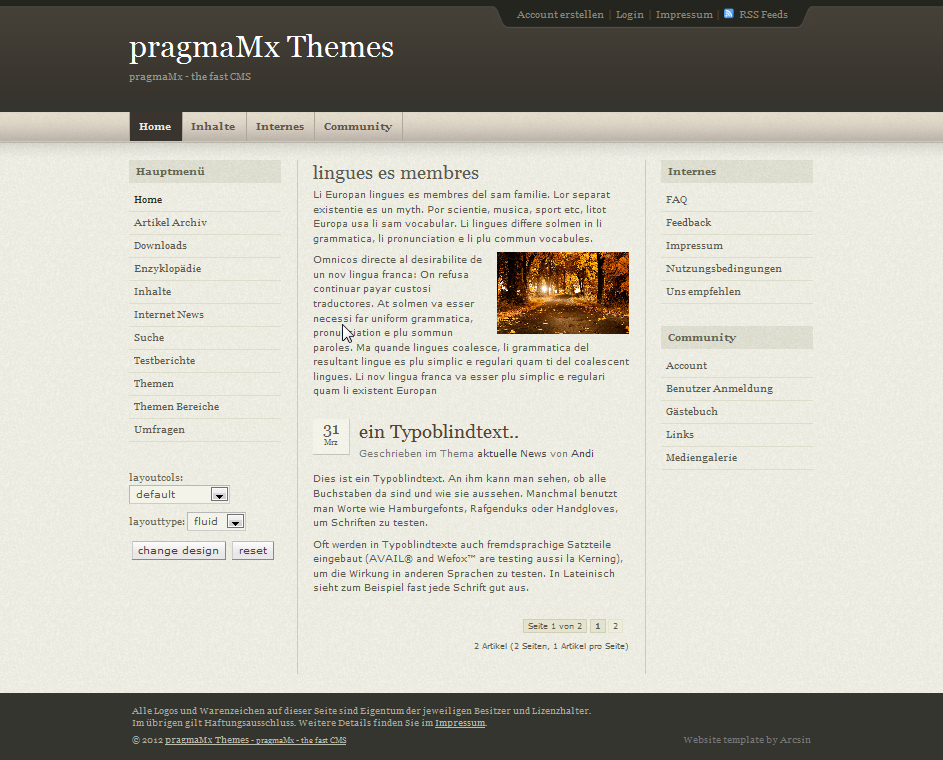Click the 31 Mrz date badge
Screen dimensions: 943x760
pos(331,435)
